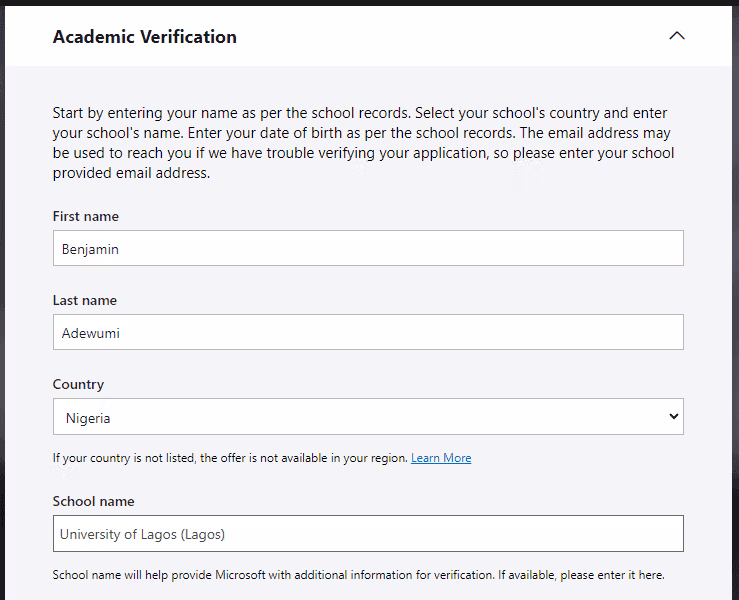Click the School name label

click(94, 501)
